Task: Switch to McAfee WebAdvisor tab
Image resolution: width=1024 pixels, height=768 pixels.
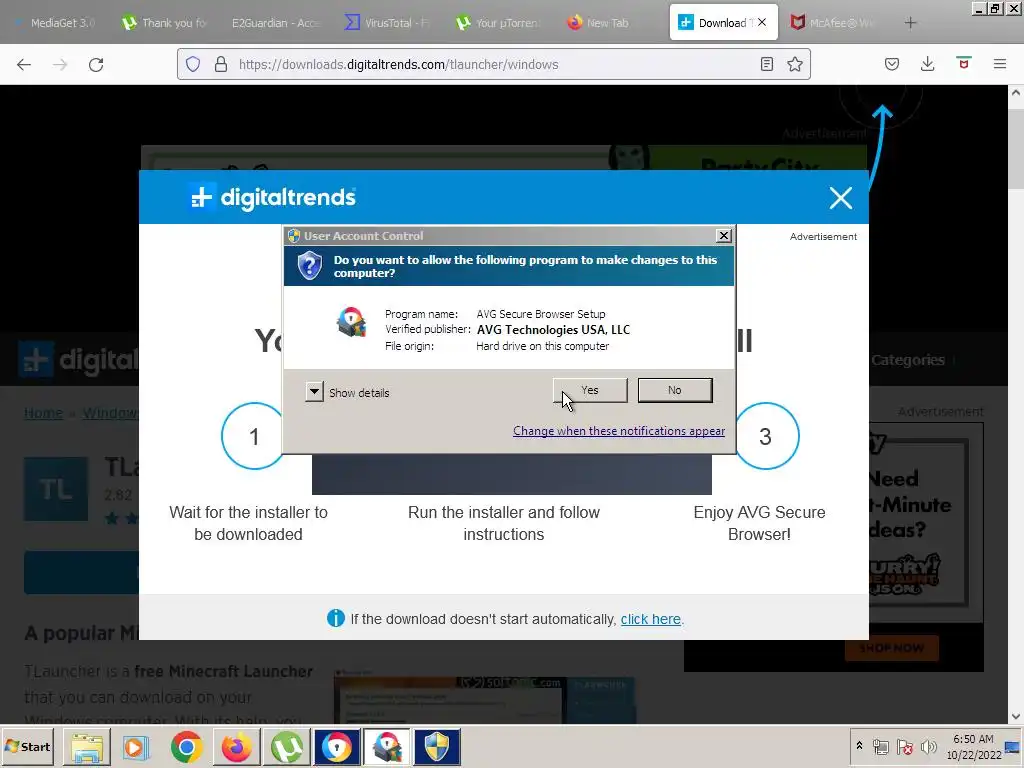Action: tap(833, 23)
